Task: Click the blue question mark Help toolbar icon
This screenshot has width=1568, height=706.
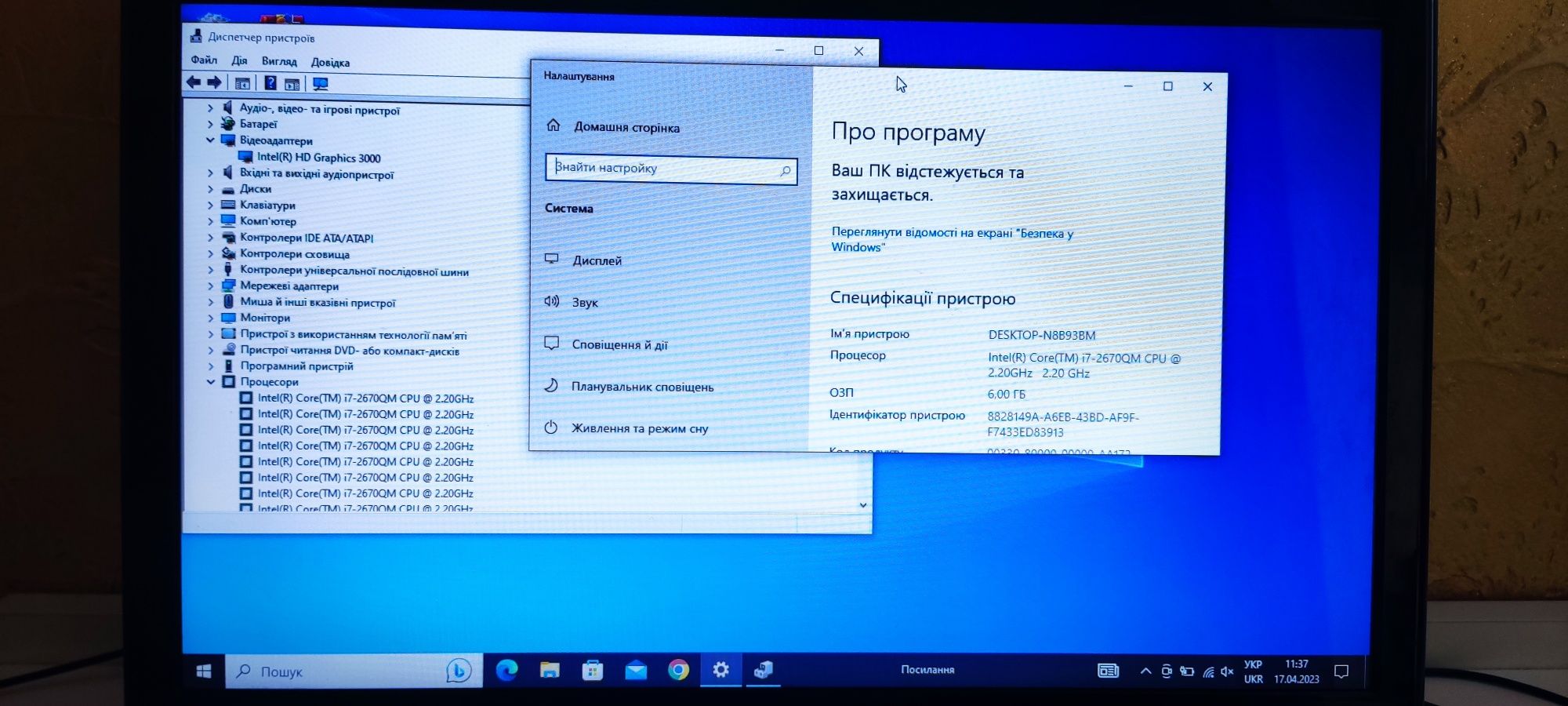Action: [270, 83]
